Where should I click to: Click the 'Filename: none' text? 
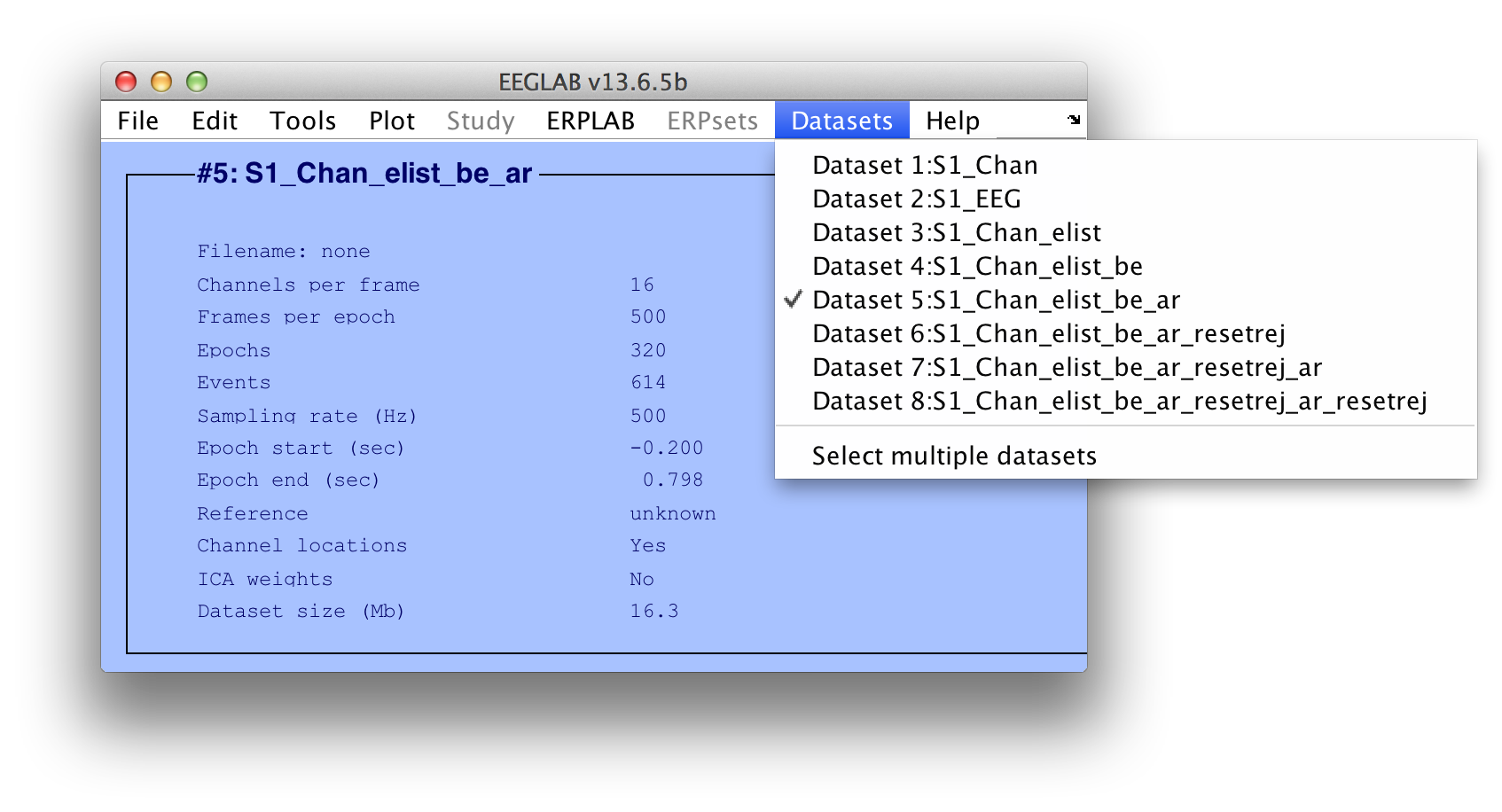(x=284, y=252)
